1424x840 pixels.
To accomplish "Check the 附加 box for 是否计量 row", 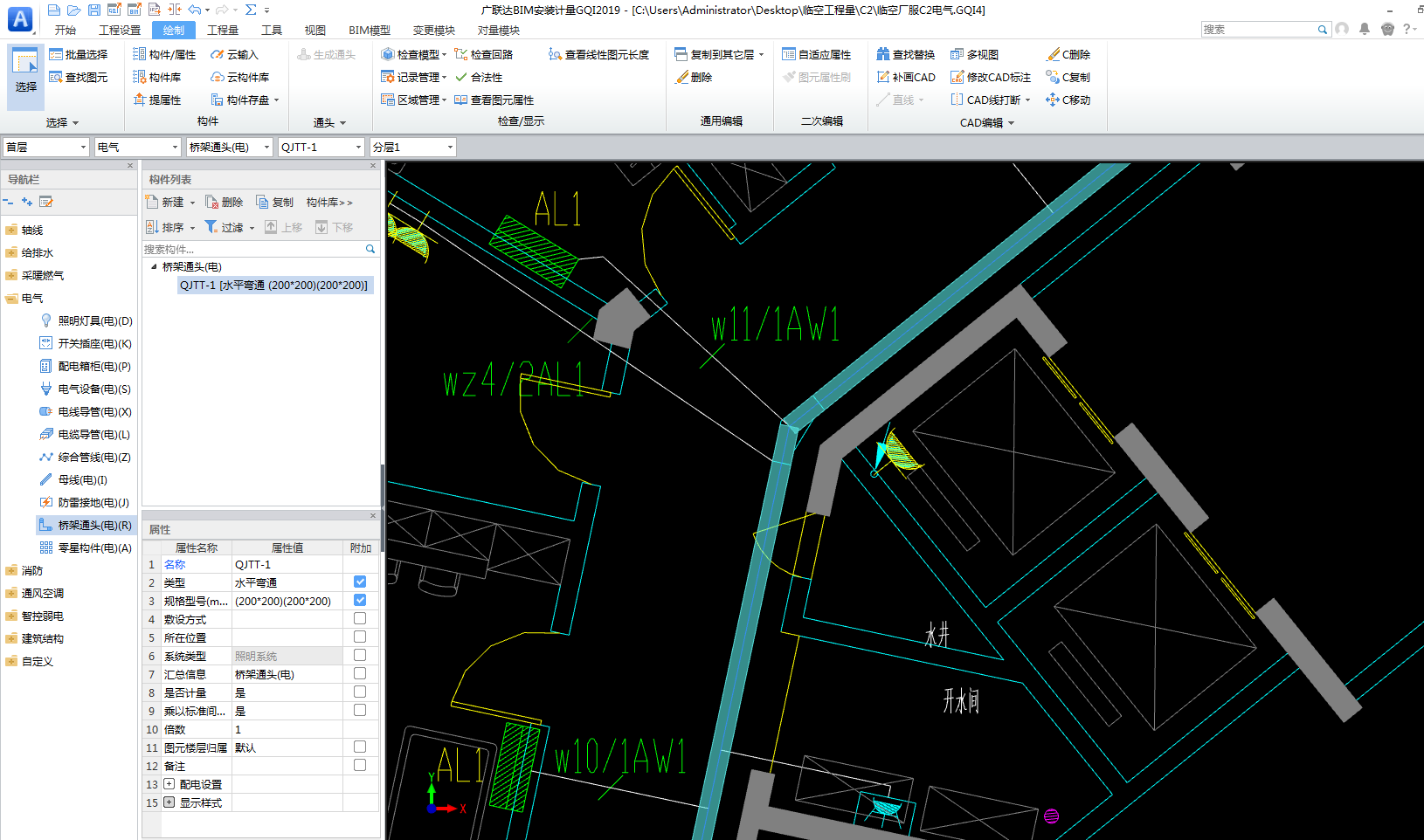I will [360, 692].
